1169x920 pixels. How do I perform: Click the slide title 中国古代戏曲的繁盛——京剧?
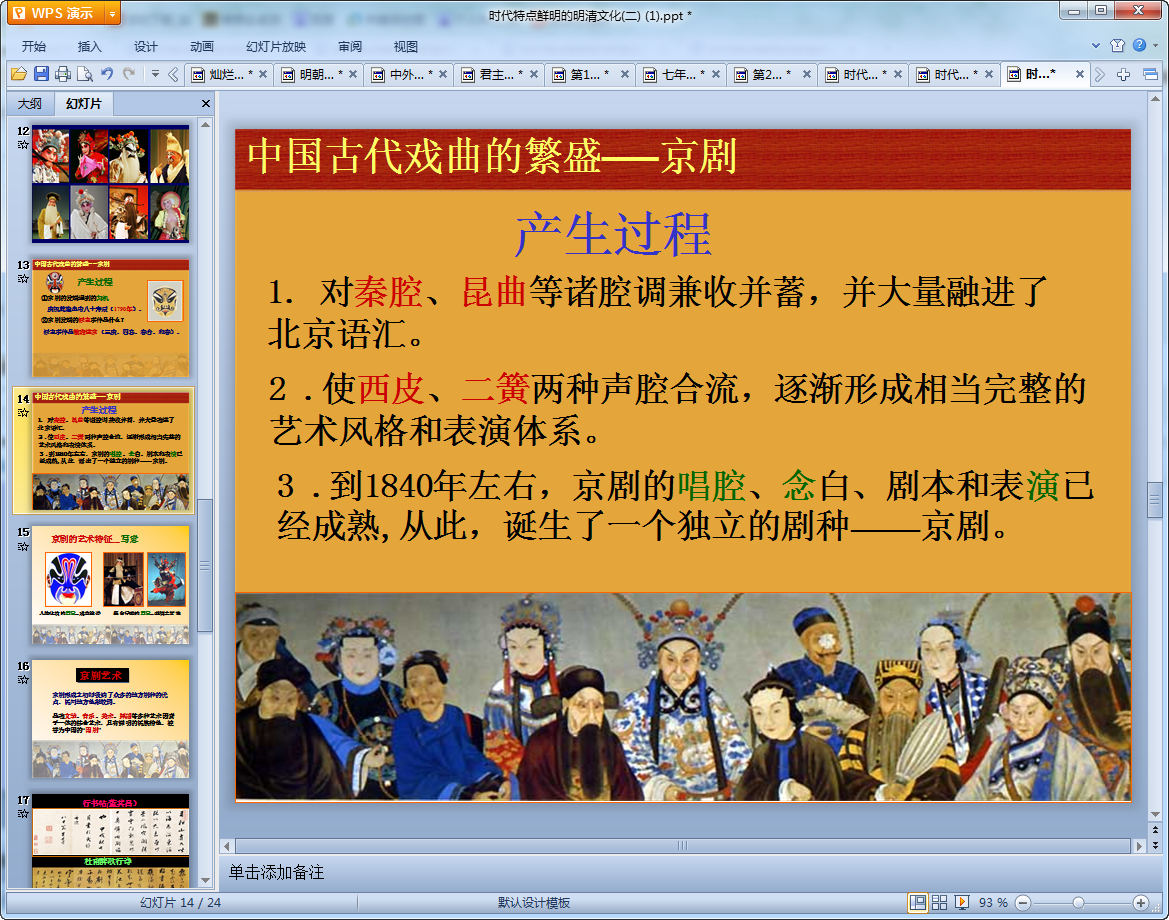coord(492,157)
